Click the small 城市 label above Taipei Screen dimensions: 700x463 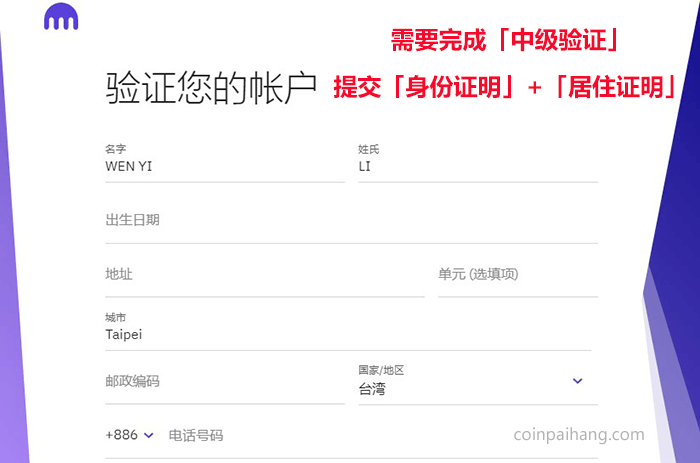(116, 317)
